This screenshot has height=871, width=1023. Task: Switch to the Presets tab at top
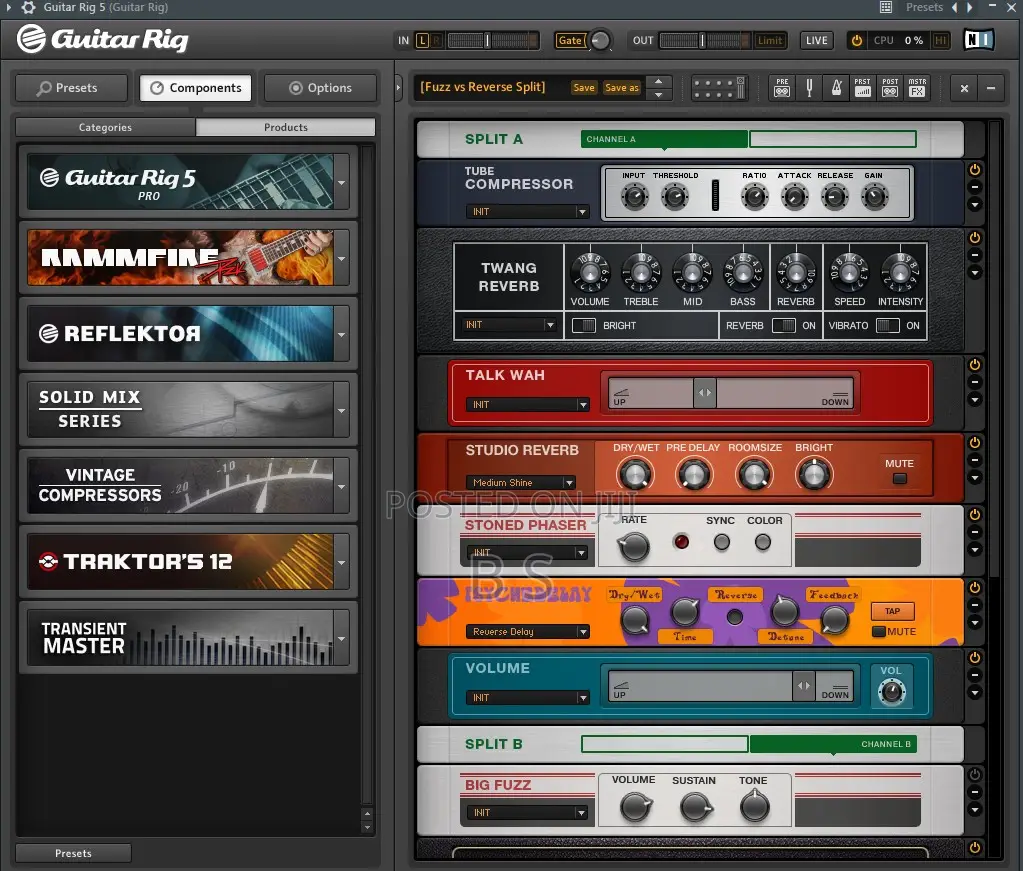[72, 88]
